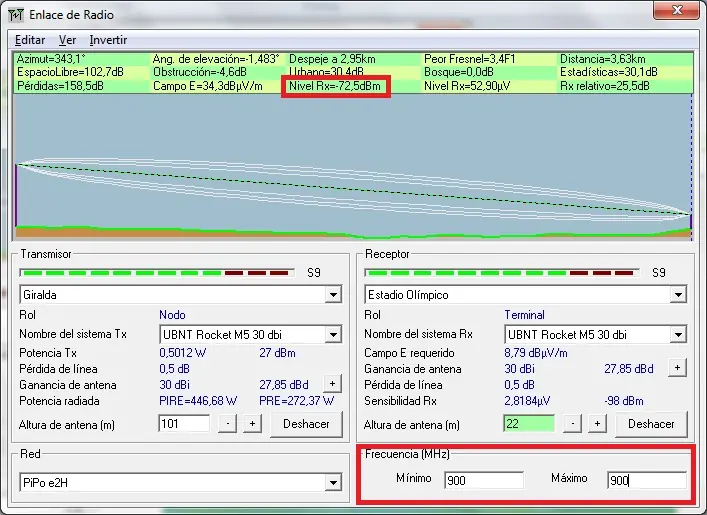The image size is (707, 515).
Task: Expand the Rx system name UBNT Rocket dropdown
Action: (x=678, y=335)
